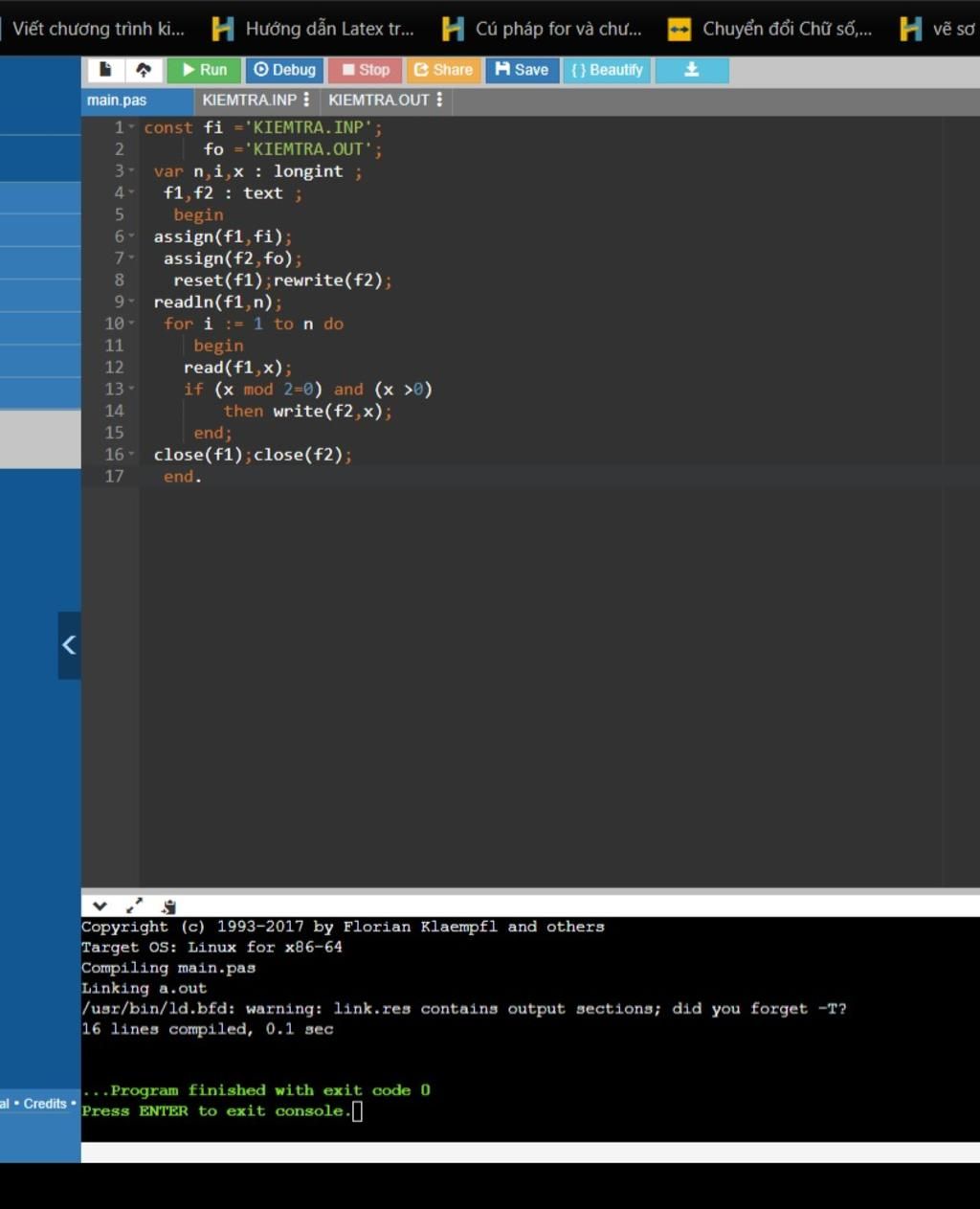This screenshot has width=980, height=1209.
Task: Click the 'Chuyển đổi Chữ số' bookmark favicon
Action: [679, 30]
